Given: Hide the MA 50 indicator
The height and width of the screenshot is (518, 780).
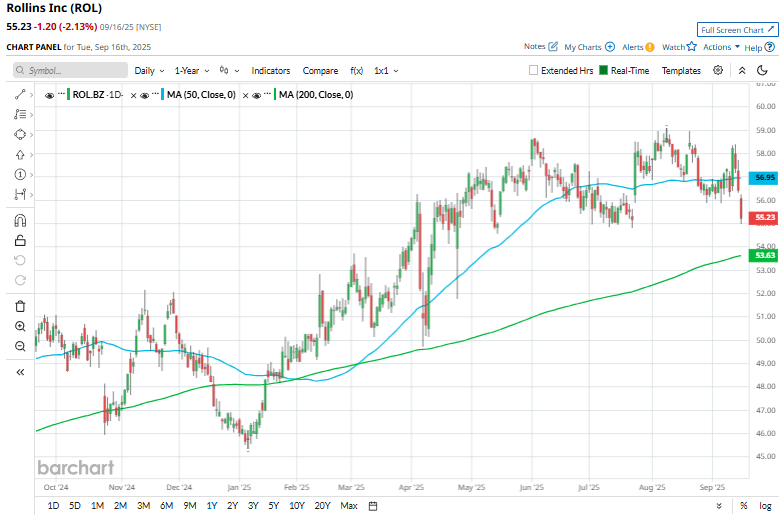Looking at the screenshot, I should [x=144, y=96].
